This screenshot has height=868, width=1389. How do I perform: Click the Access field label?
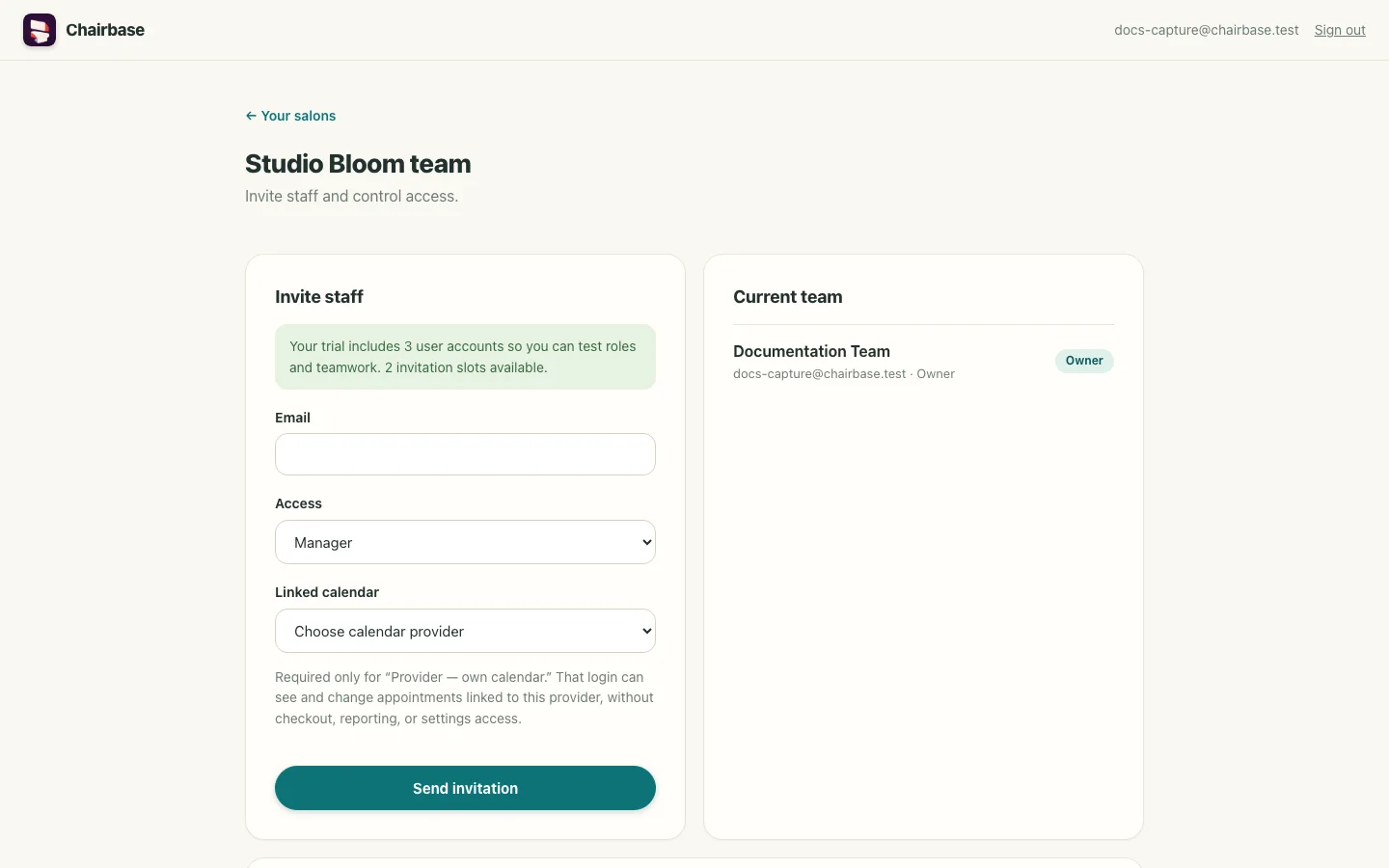tap(298, 503)
